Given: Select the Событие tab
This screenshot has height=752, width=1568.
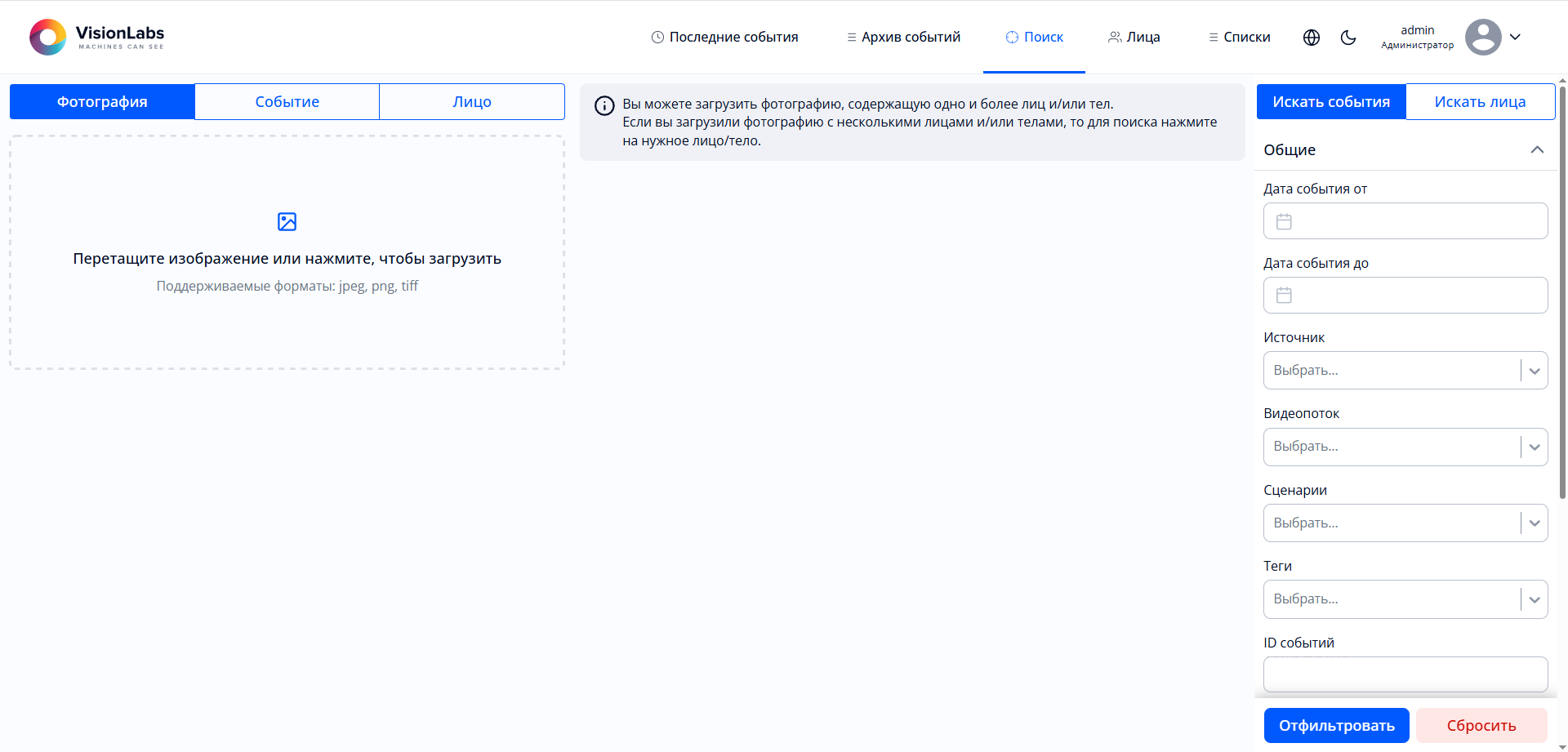Looking at the screenshot, I should click(287, 101).
